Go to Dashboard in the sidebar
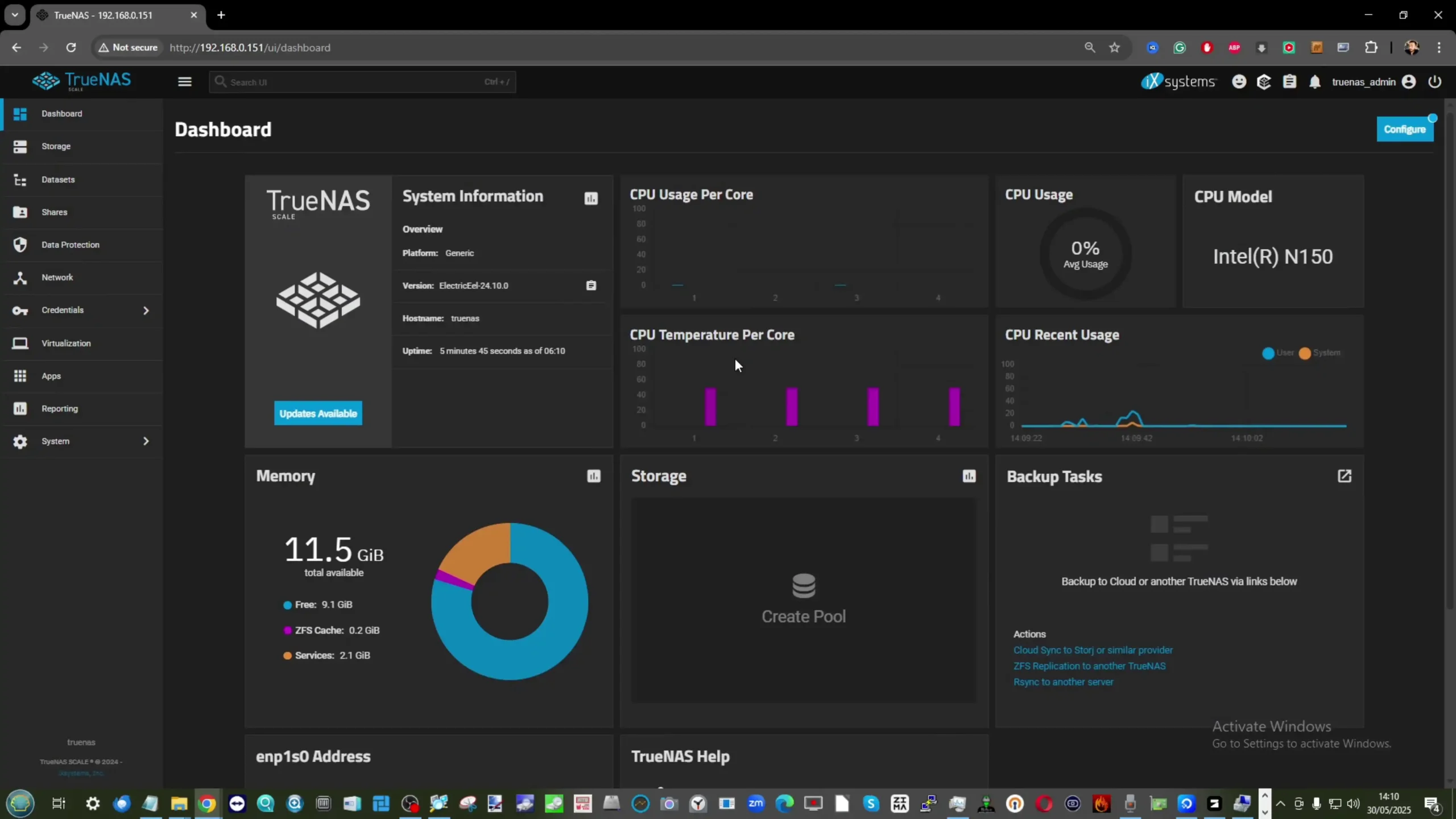The width and height of the screenshot is (1456, 819). (82, 114)
